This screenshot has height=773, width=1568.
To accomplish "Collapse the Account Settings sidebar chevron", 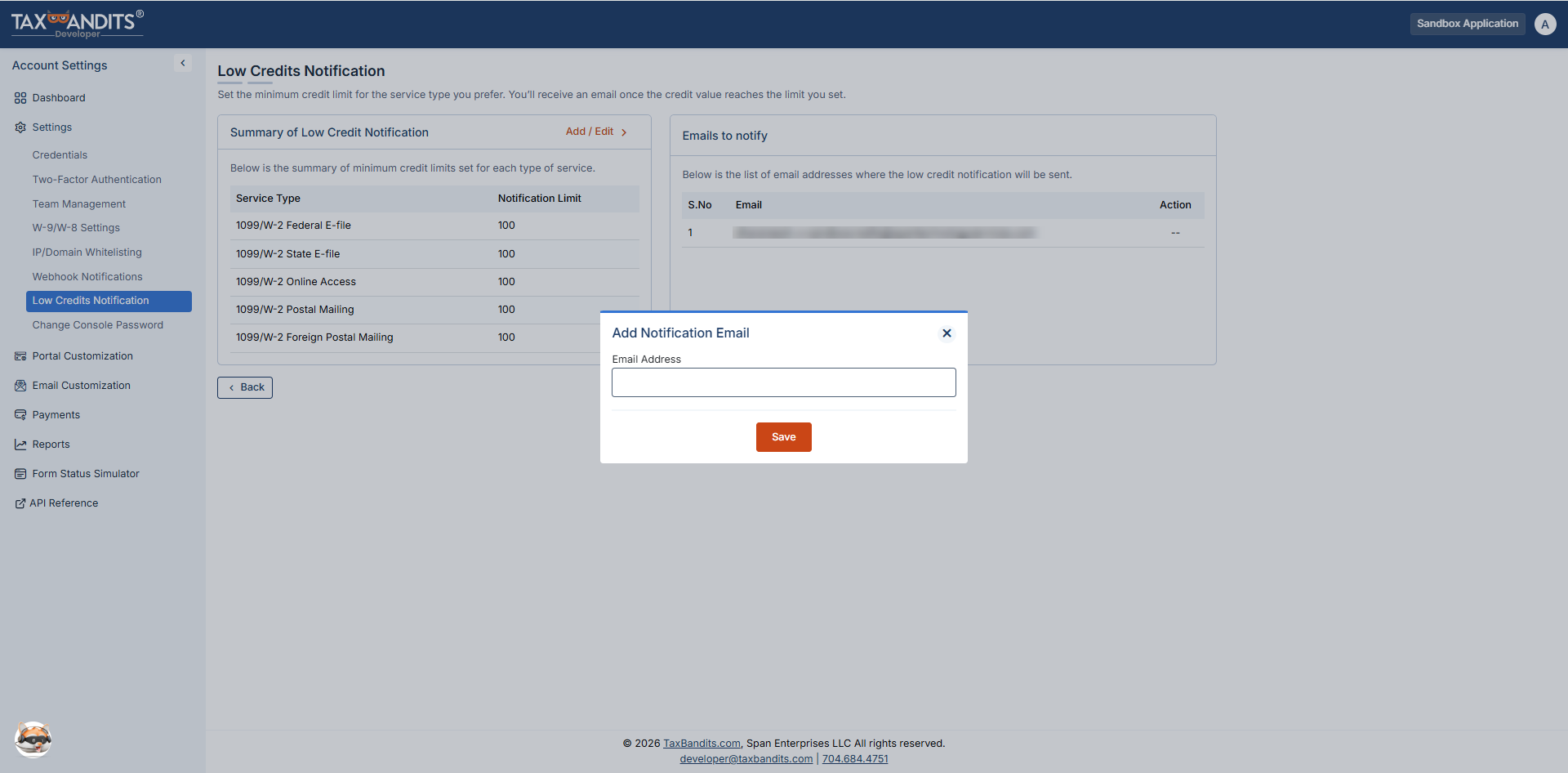I will coord(183,63).
